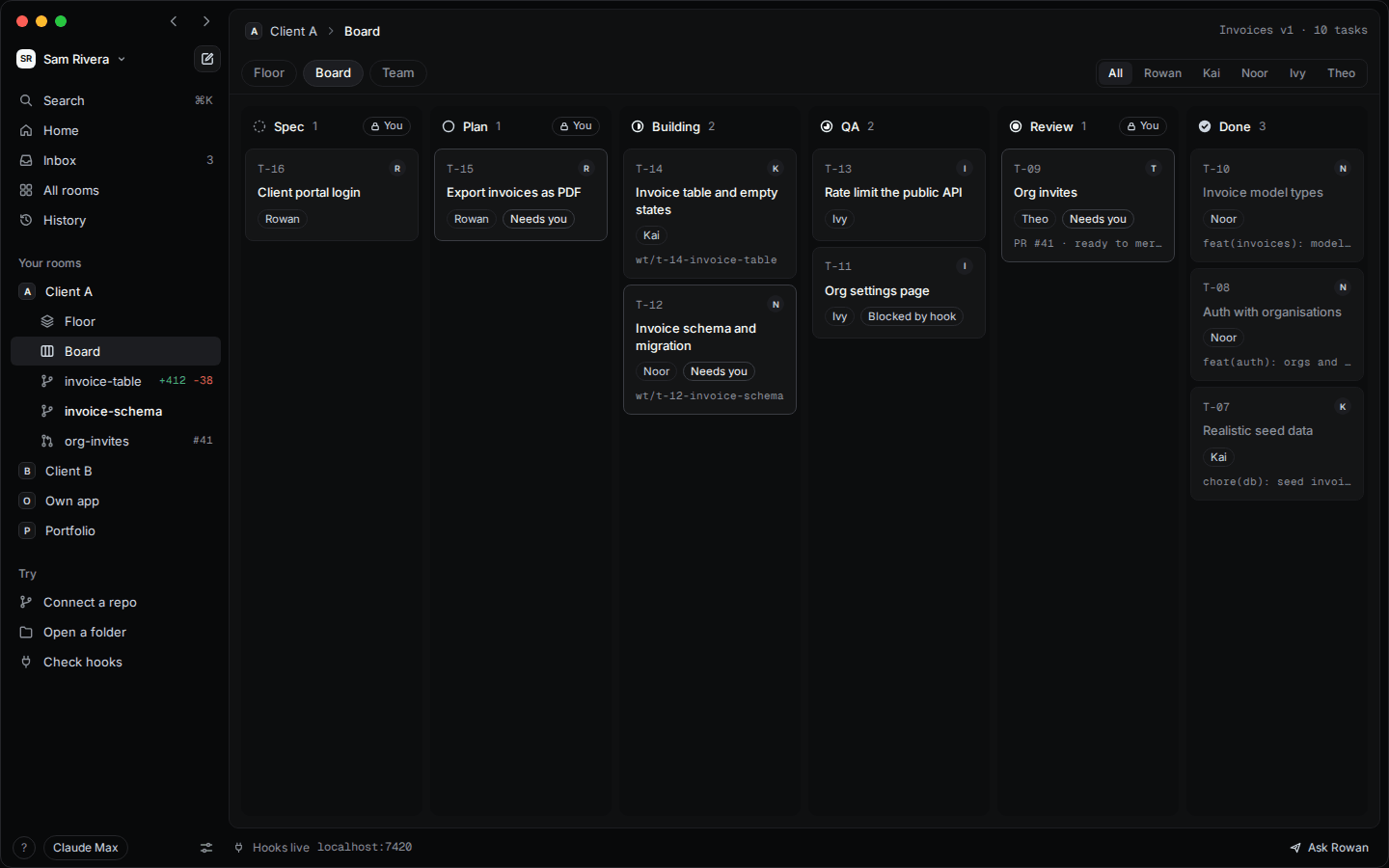
Task: Filter board by Ivy
Action: tap(1297, 73)
